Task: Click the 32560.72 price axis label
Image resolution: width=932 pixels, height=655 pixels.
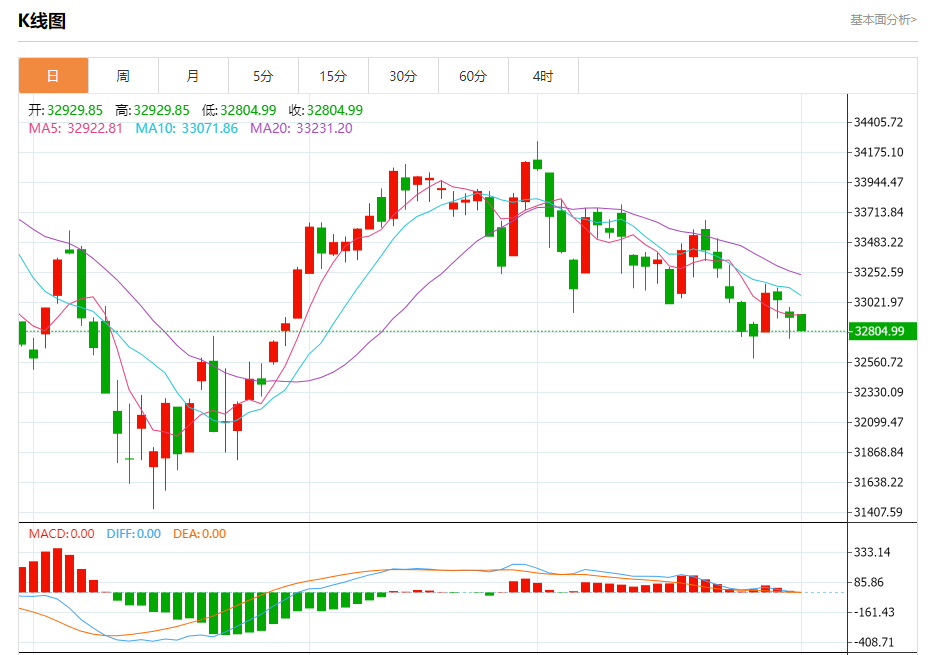Action: coord(879,362)
